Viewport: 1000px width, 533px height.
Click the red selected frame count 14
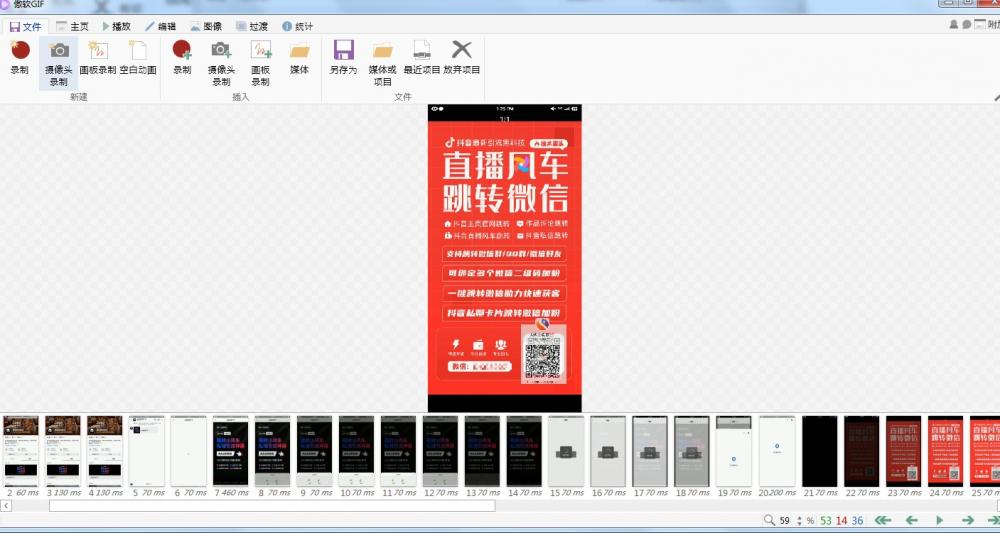(842, 520)
